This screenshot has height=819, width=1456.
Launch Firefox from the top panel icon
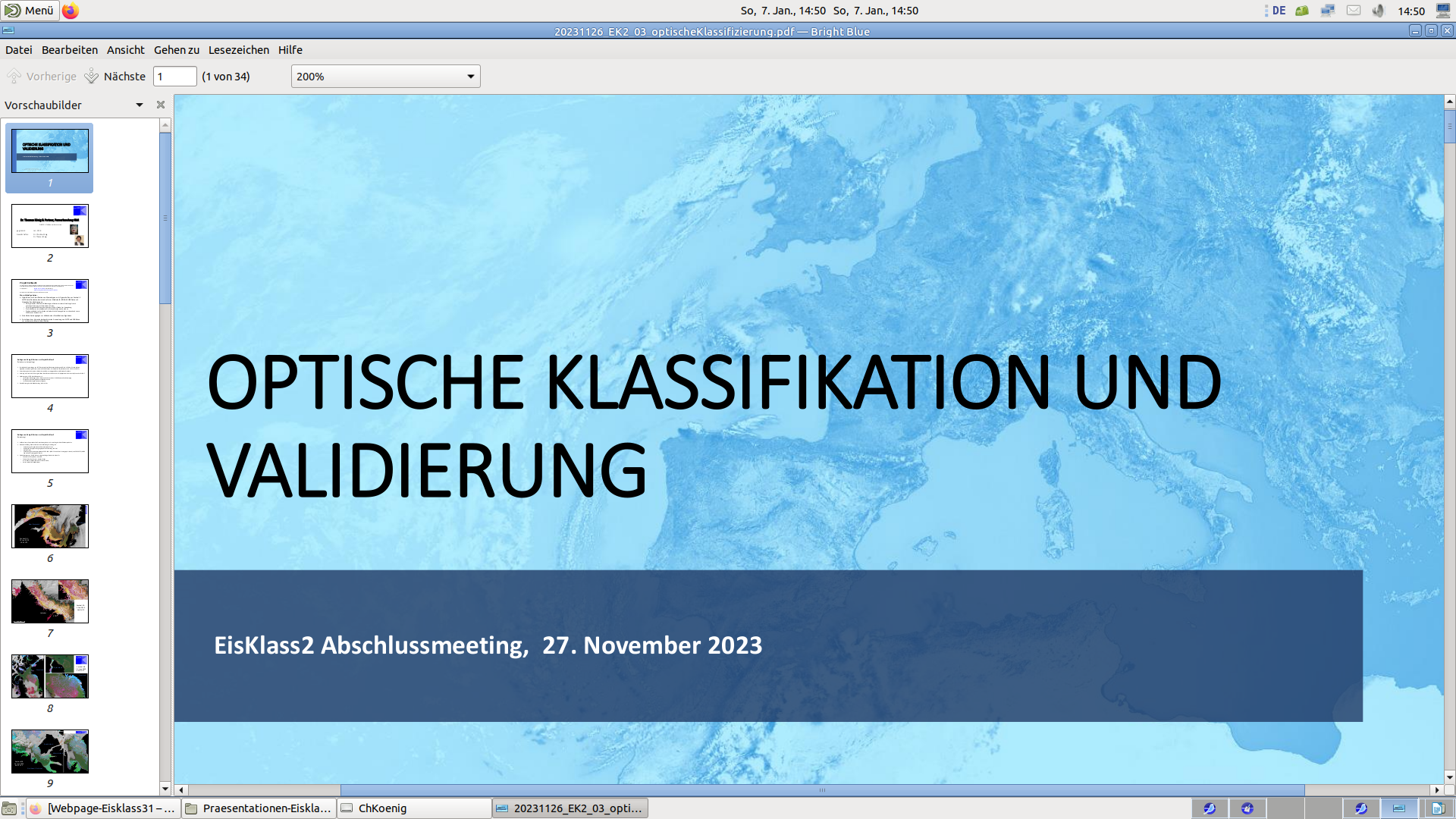coord(71,11)
